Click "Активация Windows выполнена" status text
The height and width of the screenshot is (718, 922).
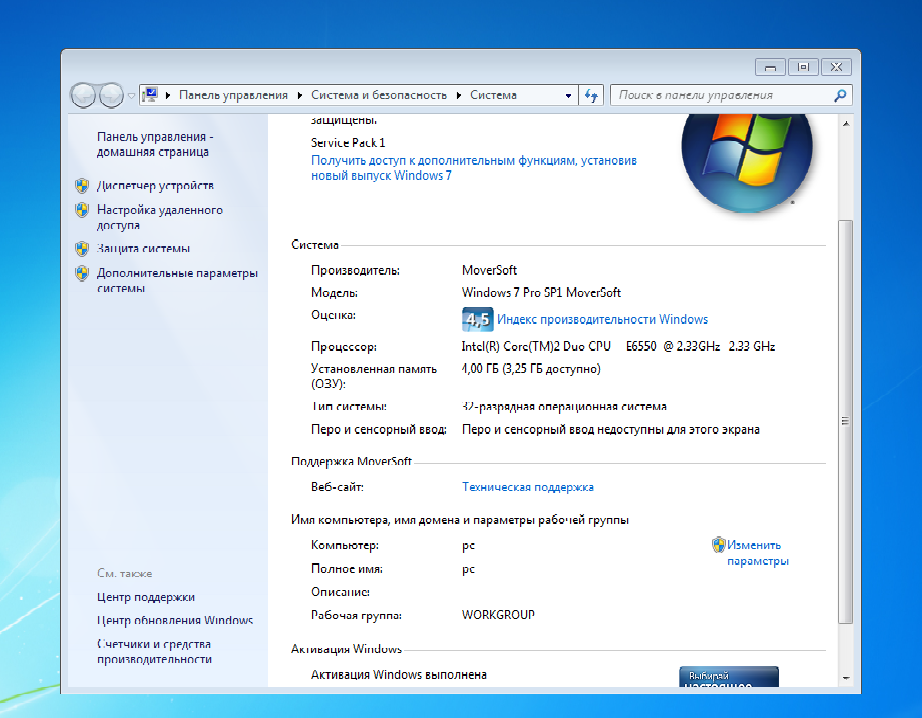(399, 674)
